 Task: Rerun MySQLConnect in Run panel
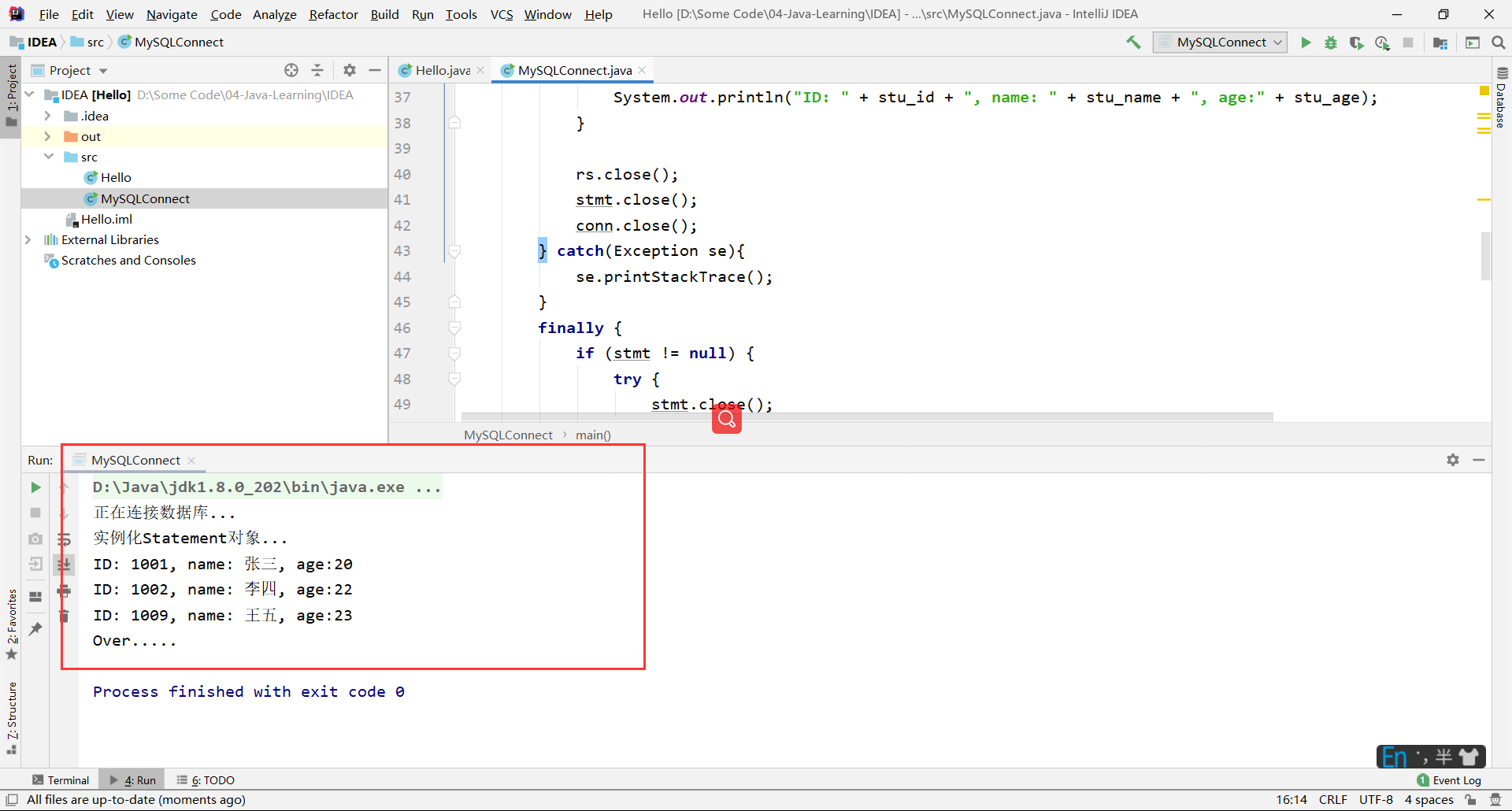(x=35, y=487)
